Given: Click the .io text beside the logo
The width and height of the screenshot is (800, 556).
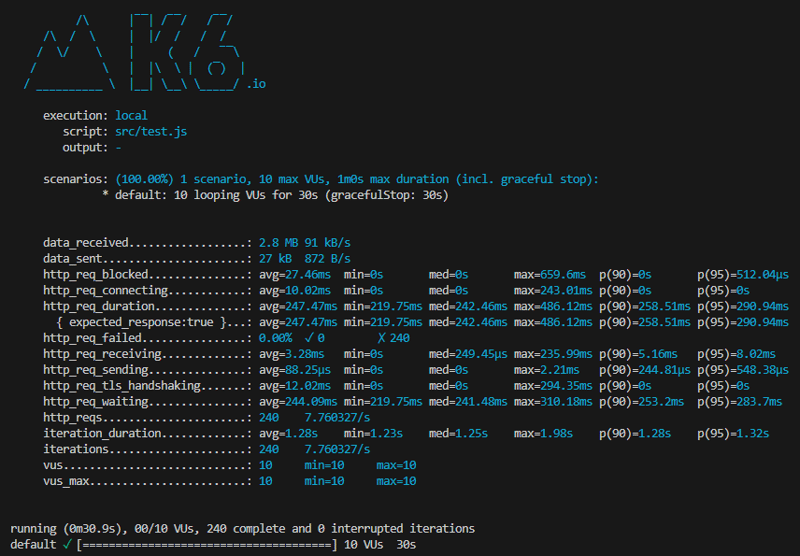Looking at the screenshot, I should coord(257,84).
